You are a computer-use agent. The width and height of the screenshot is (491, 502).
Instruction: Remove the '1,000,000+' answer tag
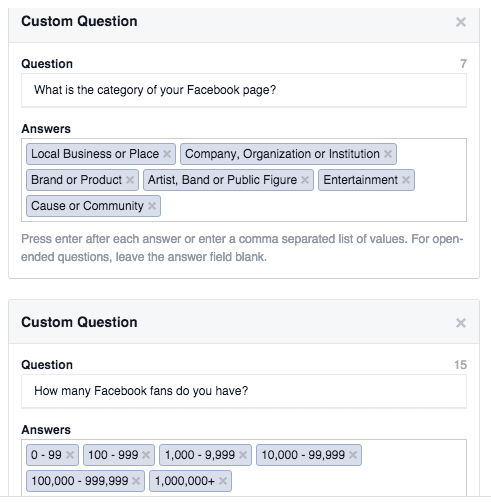(x=223, y=481)
